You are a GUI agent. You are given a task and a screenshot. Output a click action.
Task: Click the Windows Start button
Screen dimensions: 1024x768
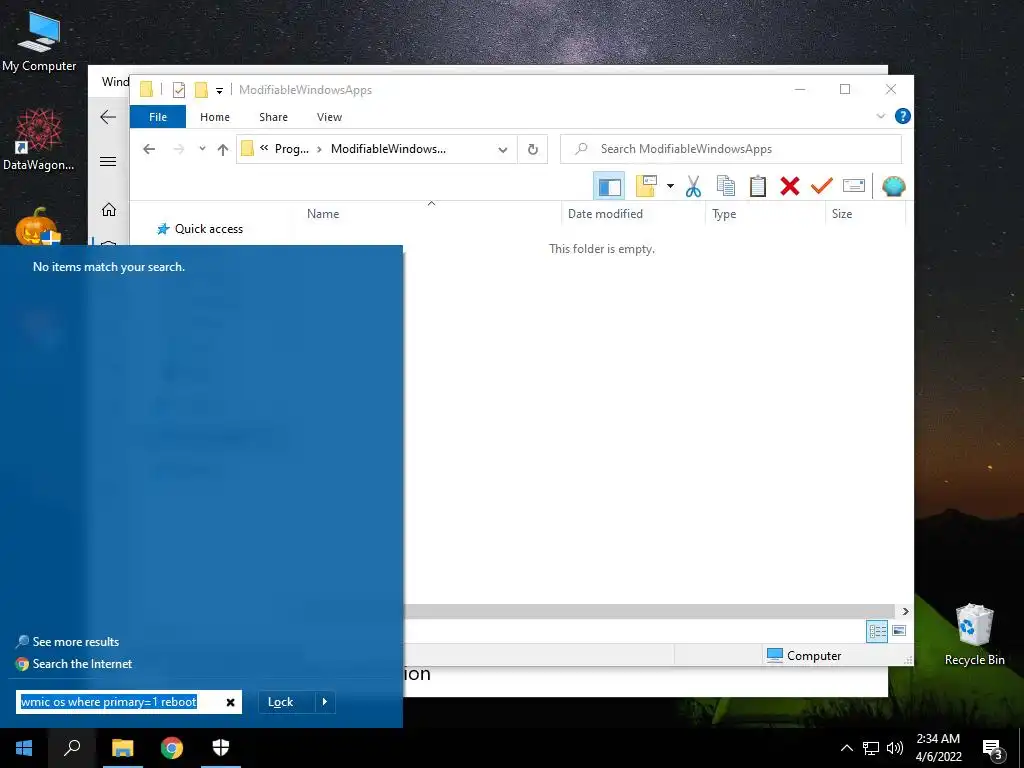click(x=24, y=748)
